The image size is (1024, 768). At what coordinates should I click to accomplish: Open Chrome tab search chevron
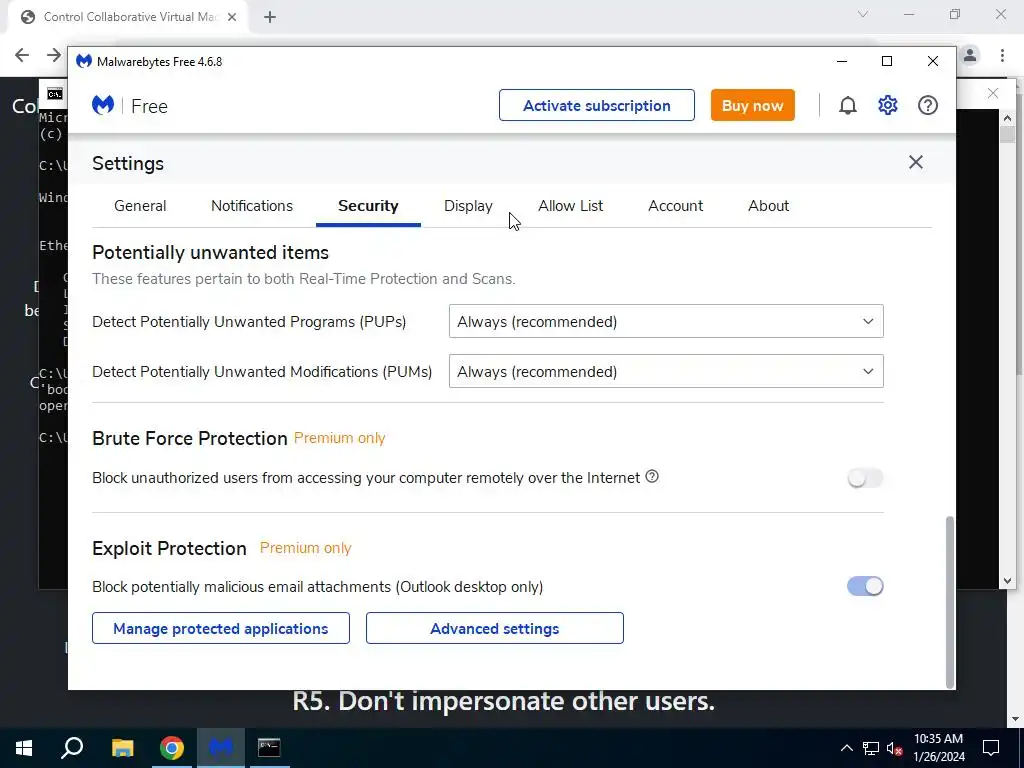[x=863, y=14]
